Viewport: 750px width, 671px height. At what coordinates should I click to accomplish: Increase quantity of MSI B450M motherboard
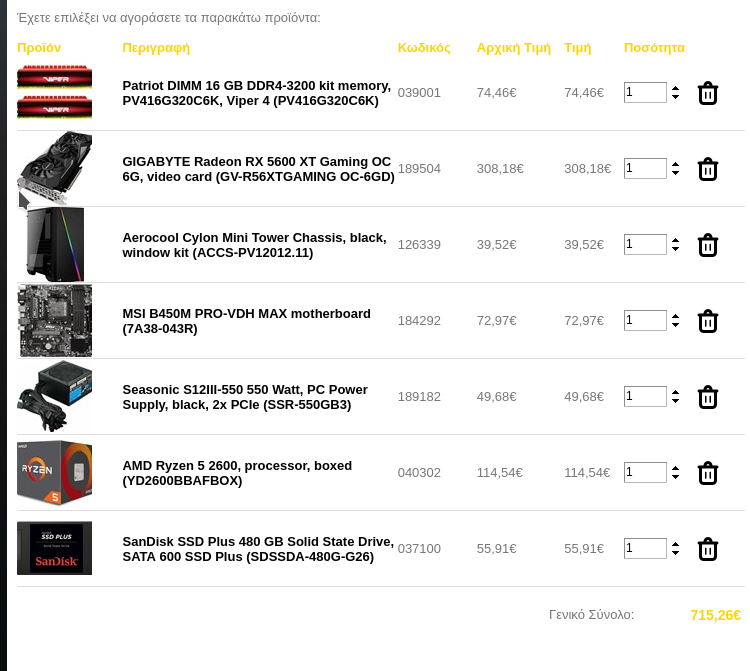(x=675, y=316)
